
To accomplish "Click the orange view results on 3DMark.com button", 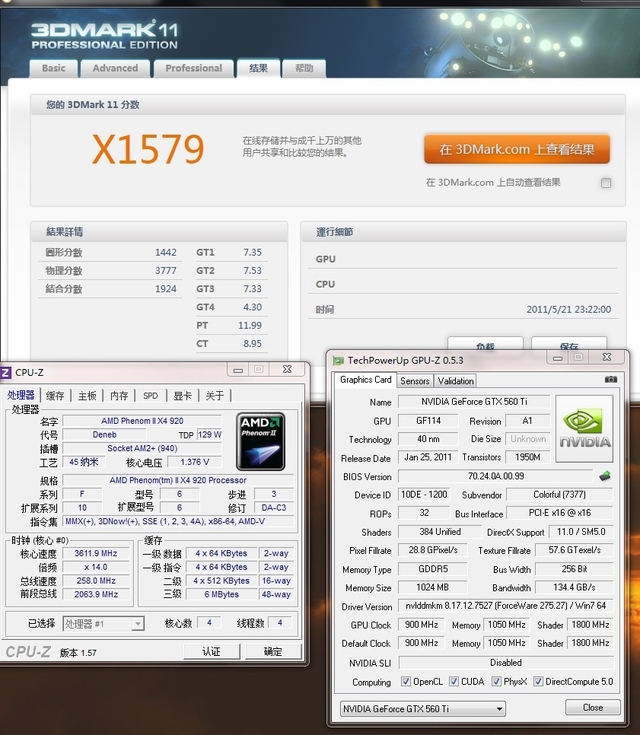I will tap(517, 149).
